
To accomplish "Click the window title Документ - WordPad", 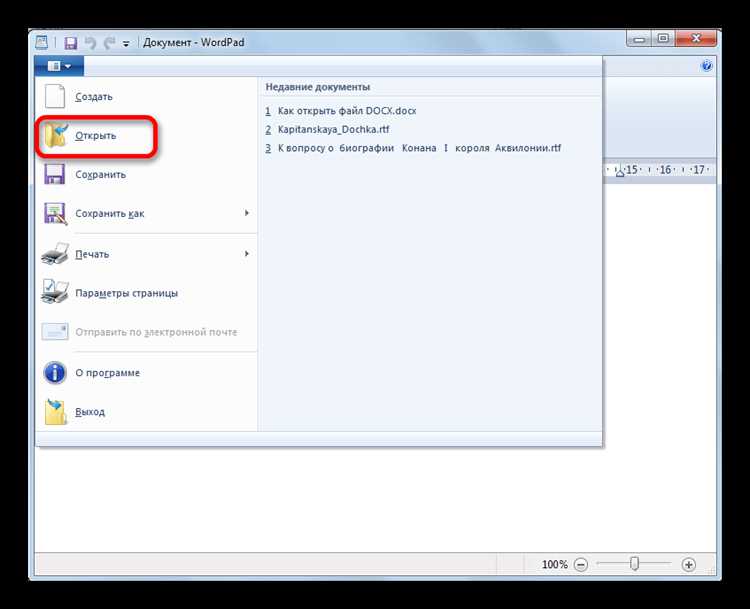I will [194, 43].
